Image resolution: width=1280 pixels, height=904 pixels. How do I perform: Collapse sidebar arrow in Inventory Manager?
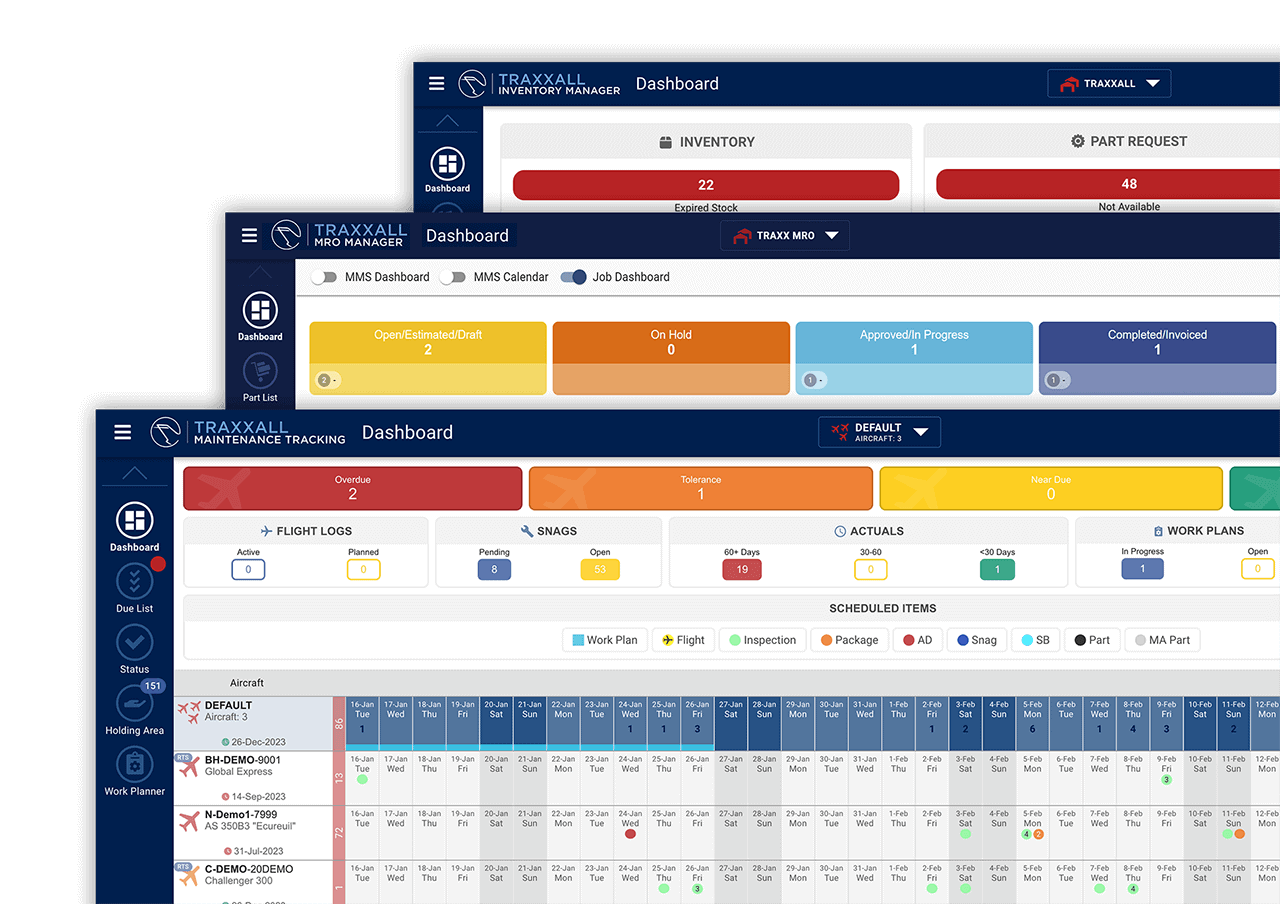tap(448, 121)
